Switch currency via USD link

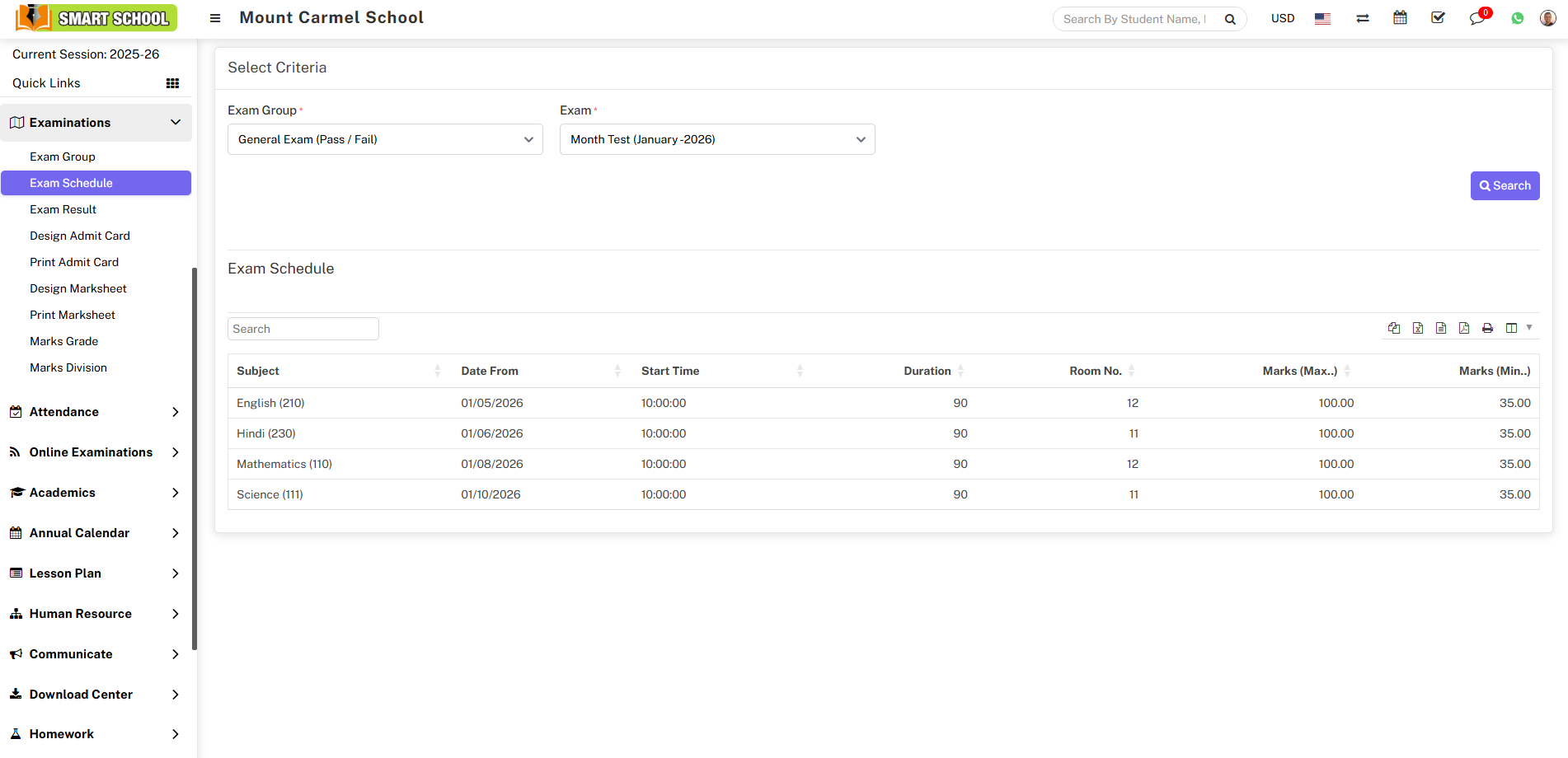coord(1282,18)
